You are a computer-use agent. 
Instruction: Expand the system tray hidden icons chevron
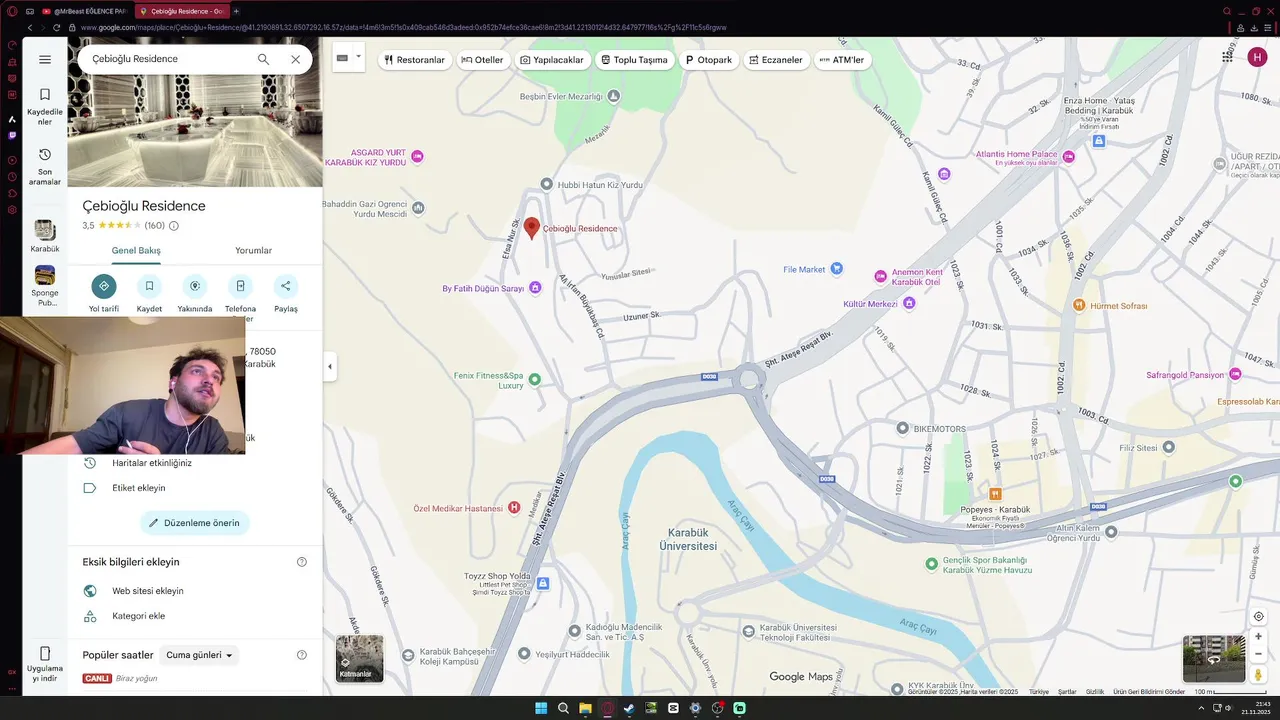click(1201, 708)
